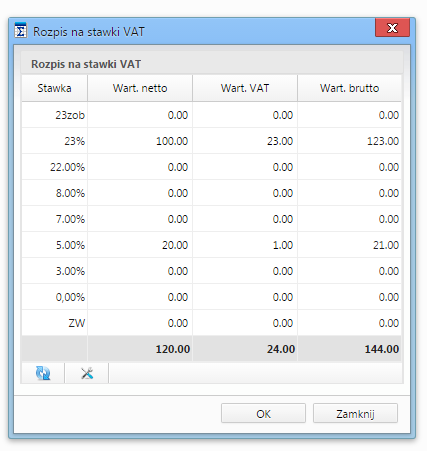Click the sigma icon in the title bar
Image resolution: width=427 pixels, height=451 pixels.
point(21,31)
